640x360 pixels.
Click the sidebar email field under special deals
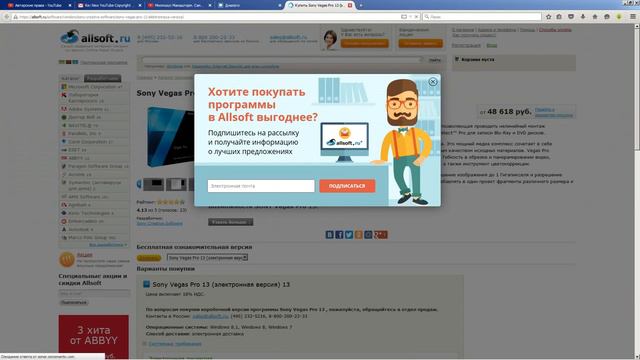tap(94, 293)
